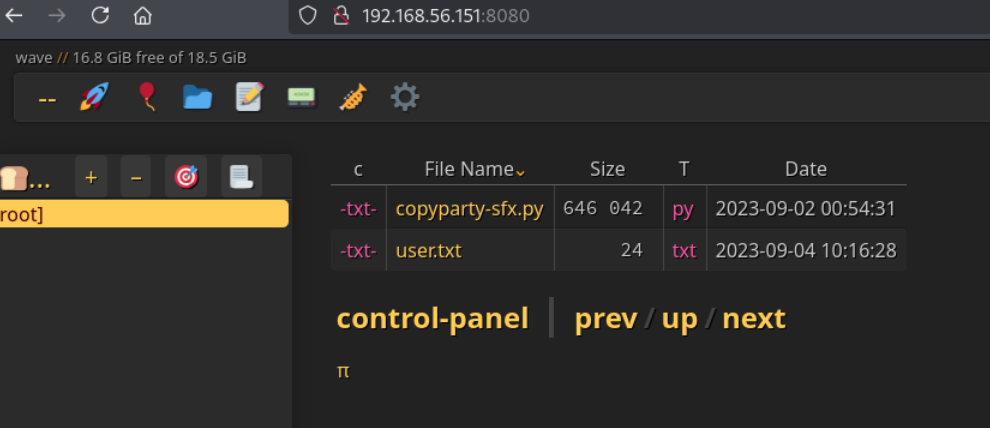Open the gear settings tab
The width and height of the screenshot is (990, 428).
click(x=405, y=97)
